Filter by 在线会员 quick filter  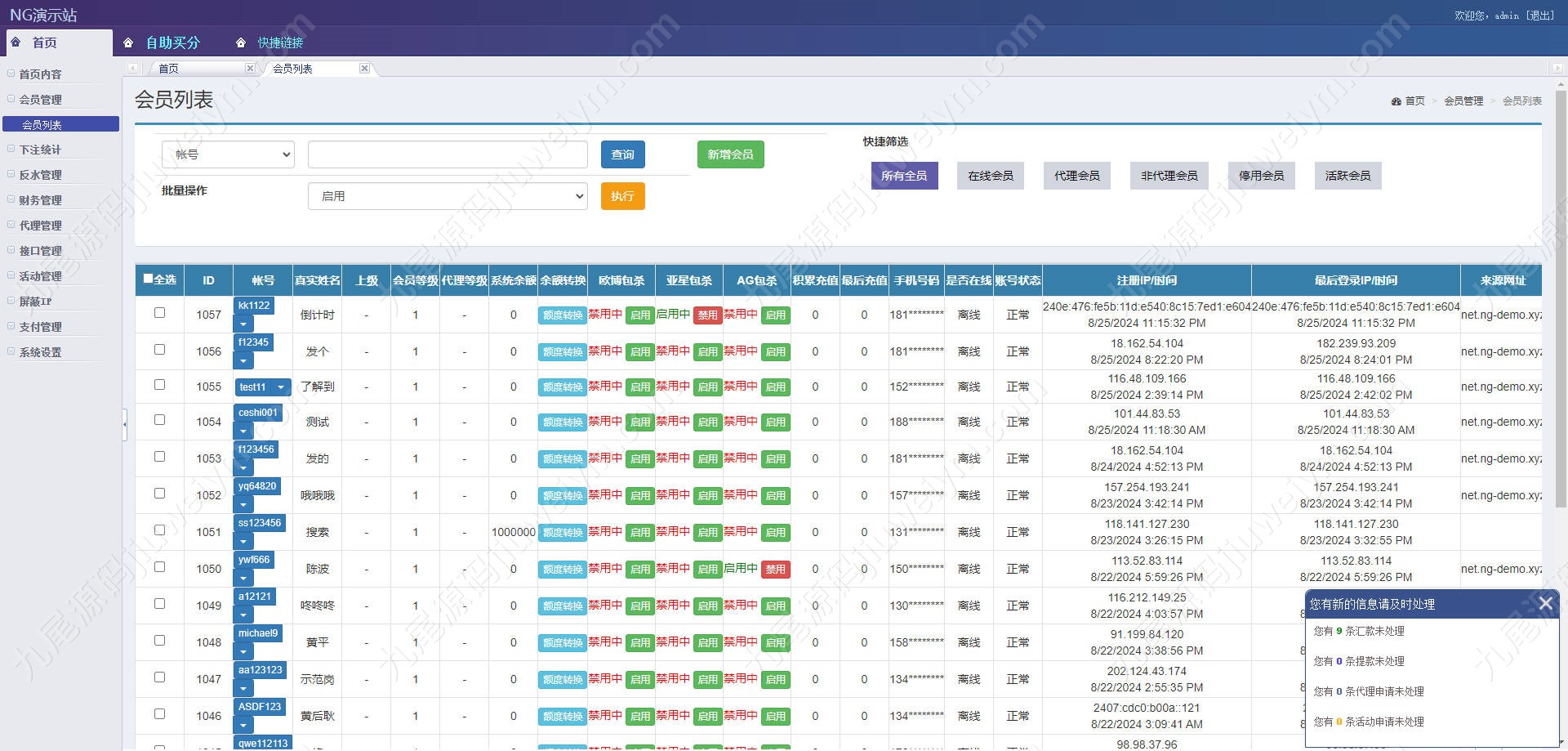point(991,176)
